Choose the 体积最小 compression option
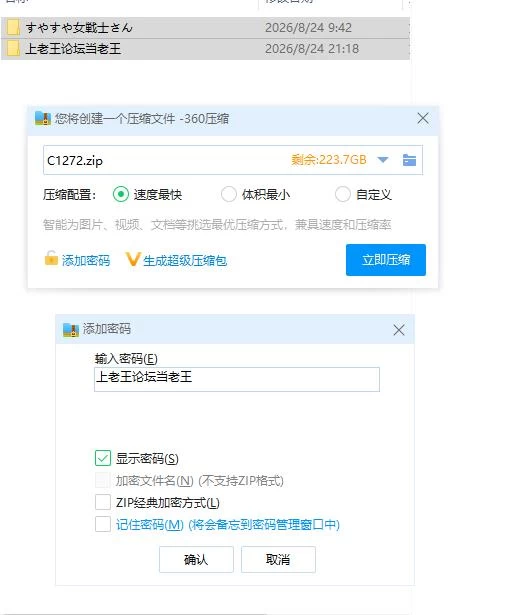 [229, 194]
